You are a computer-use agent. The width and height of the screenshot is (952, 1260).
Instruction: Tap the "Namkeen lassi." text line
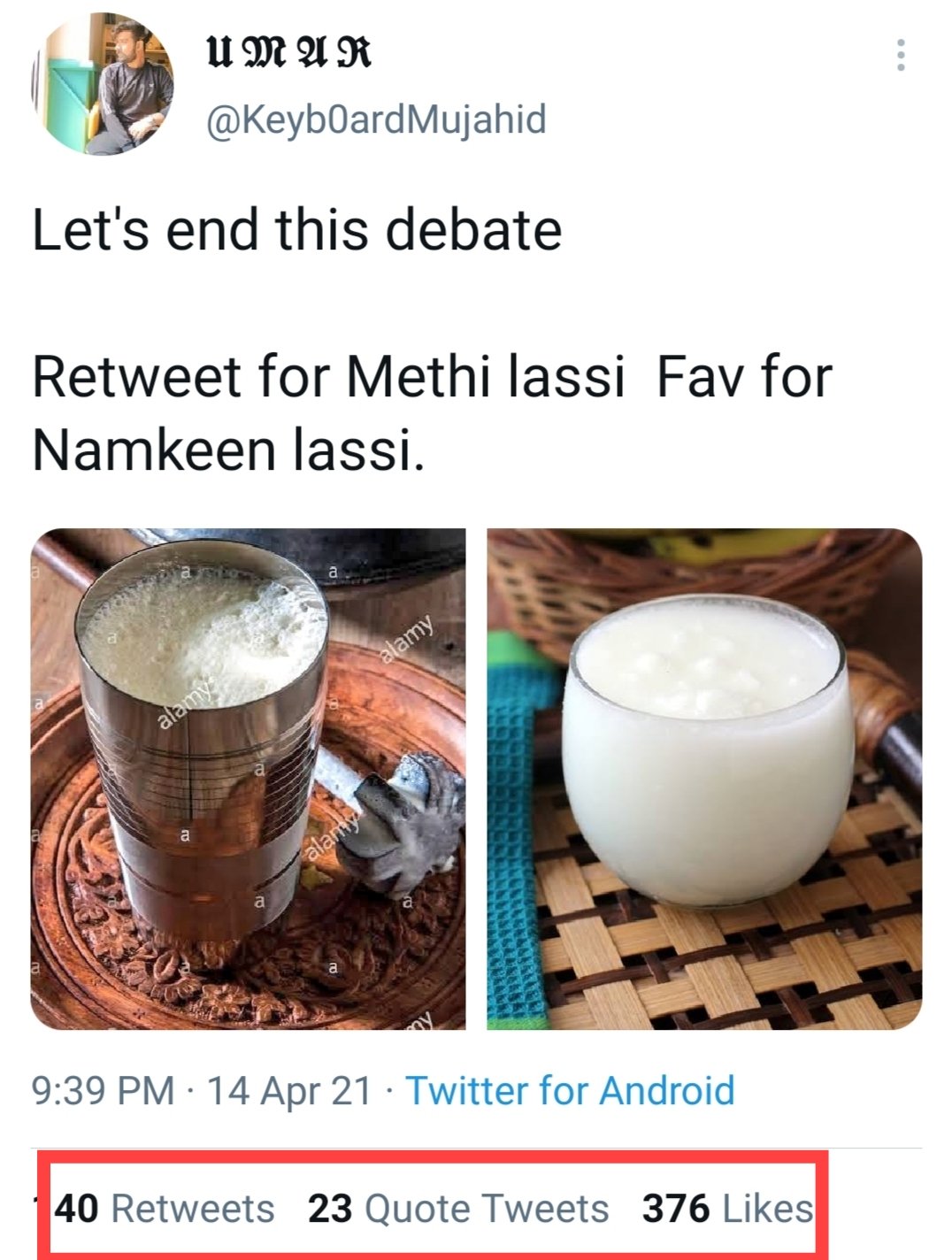click(x=228, y=449)
